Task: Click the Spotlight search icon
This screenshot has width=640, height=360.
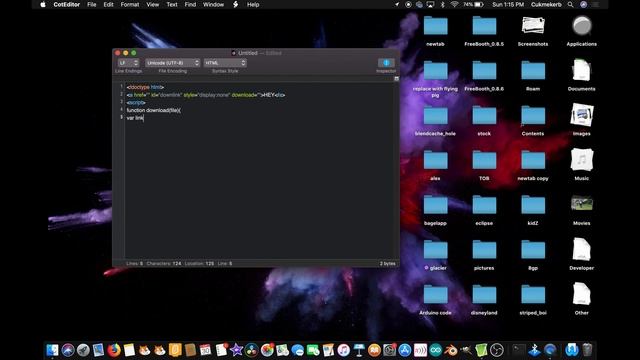Action: tap(570, 4)
